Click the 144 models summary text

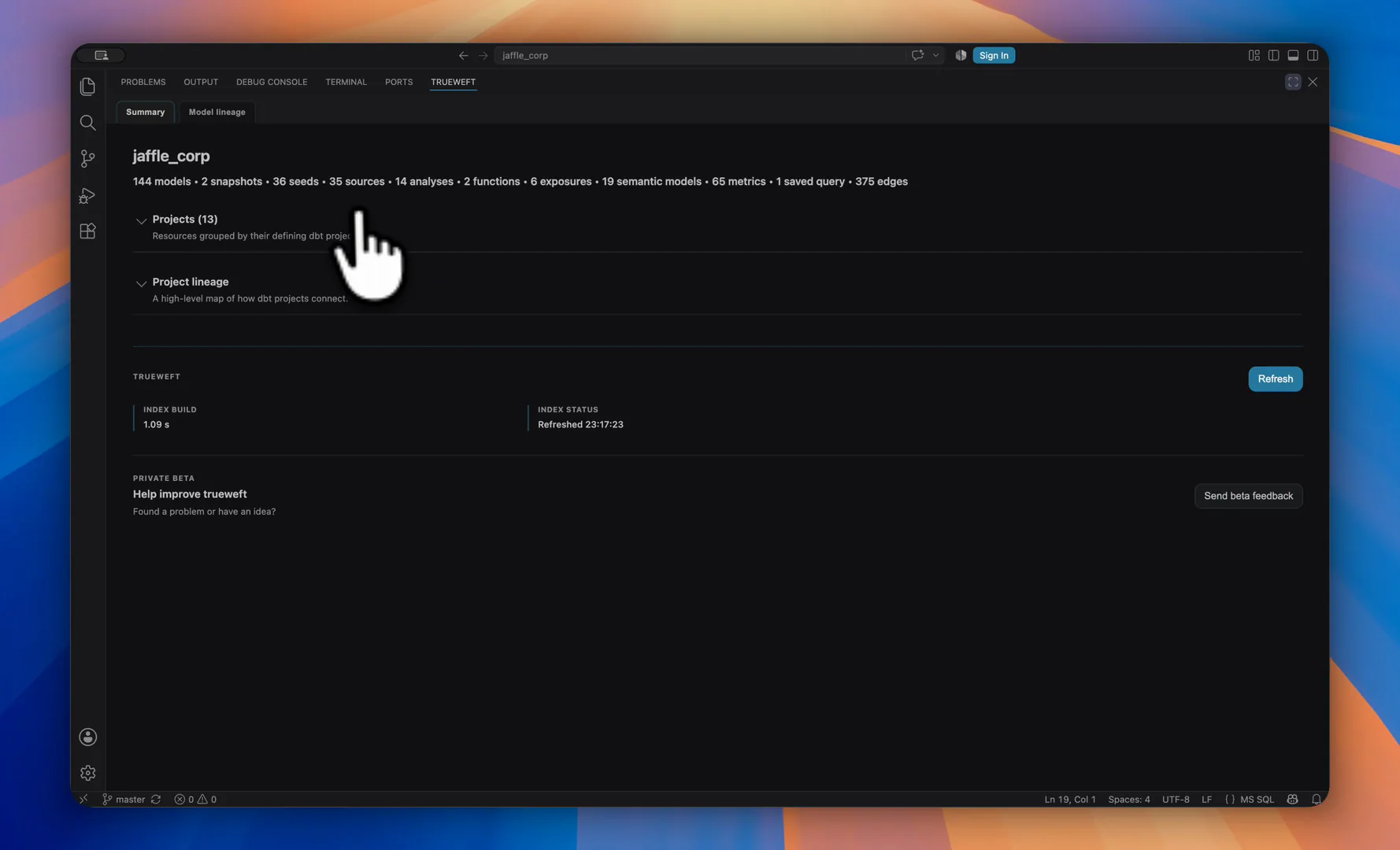coord(161,181)
